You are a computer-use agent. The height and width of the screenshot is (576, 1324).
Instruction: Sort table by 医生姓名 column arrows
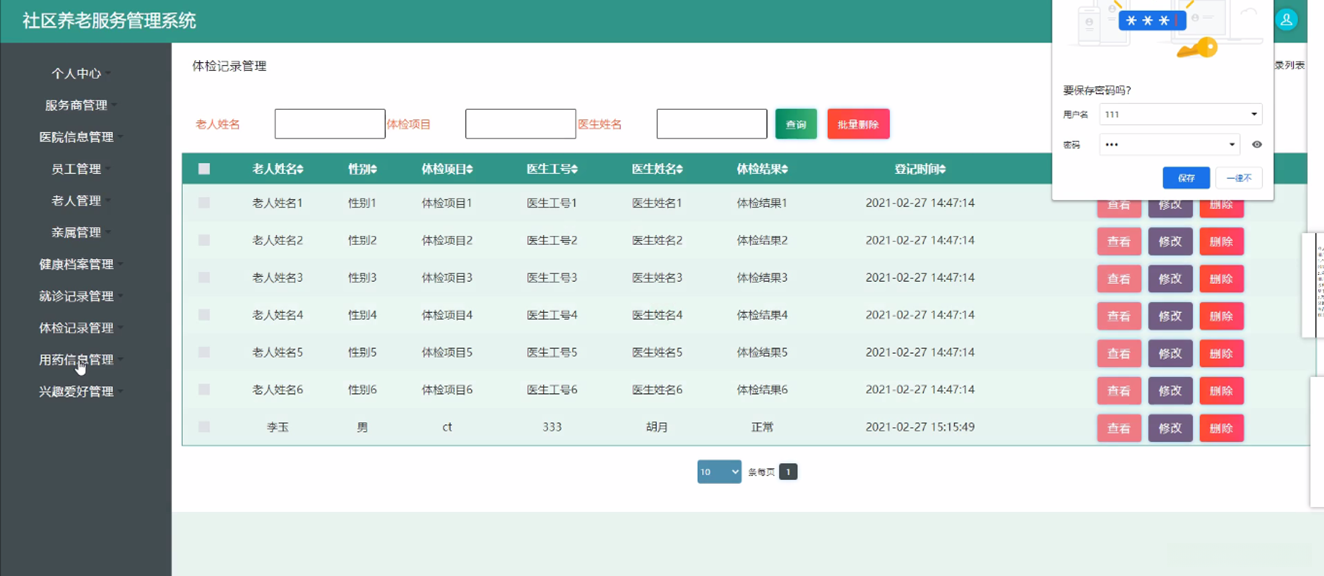(679, 170)
